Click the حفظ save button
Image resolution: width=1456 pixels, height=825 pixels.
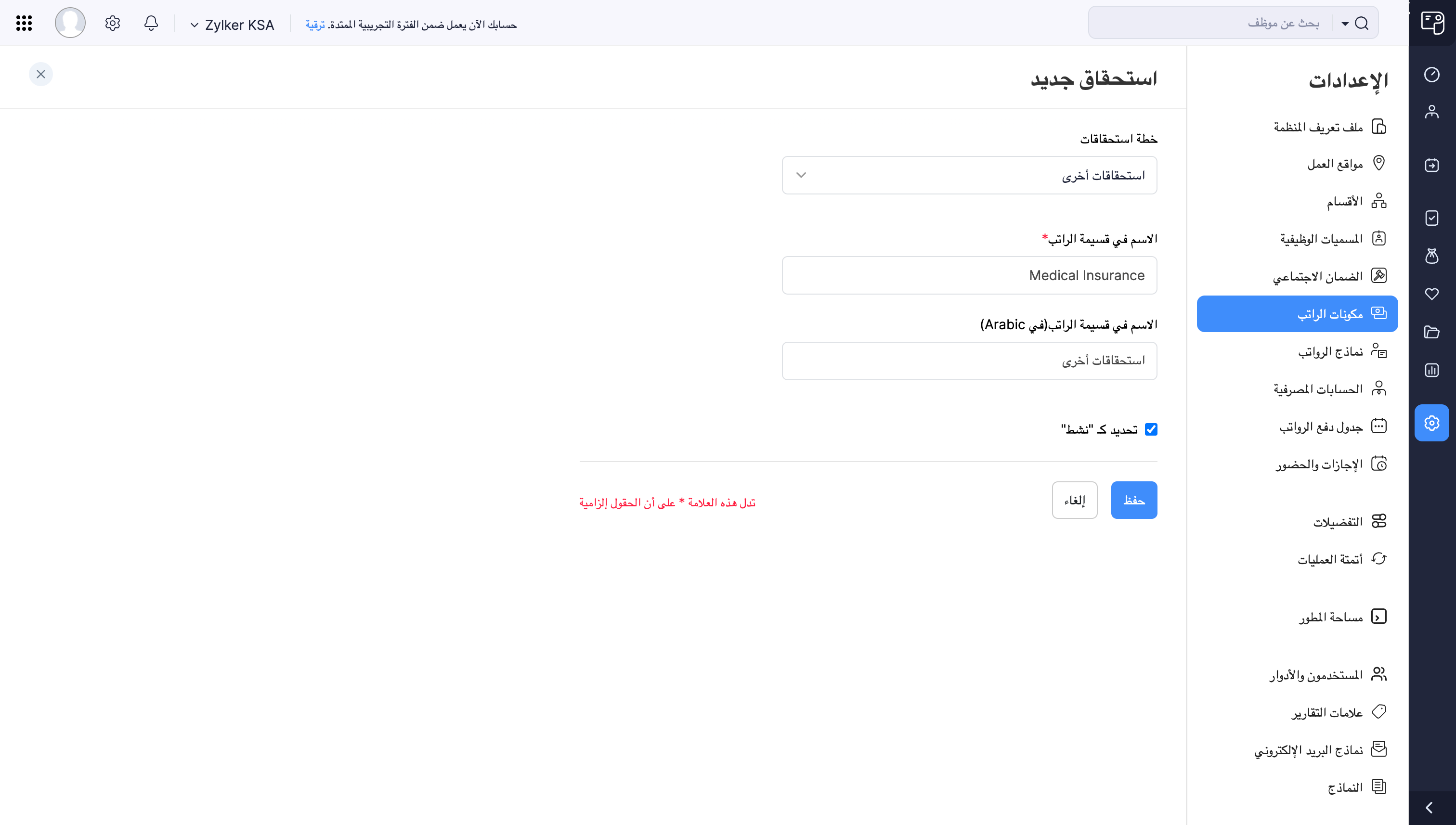pos(1133,500)
